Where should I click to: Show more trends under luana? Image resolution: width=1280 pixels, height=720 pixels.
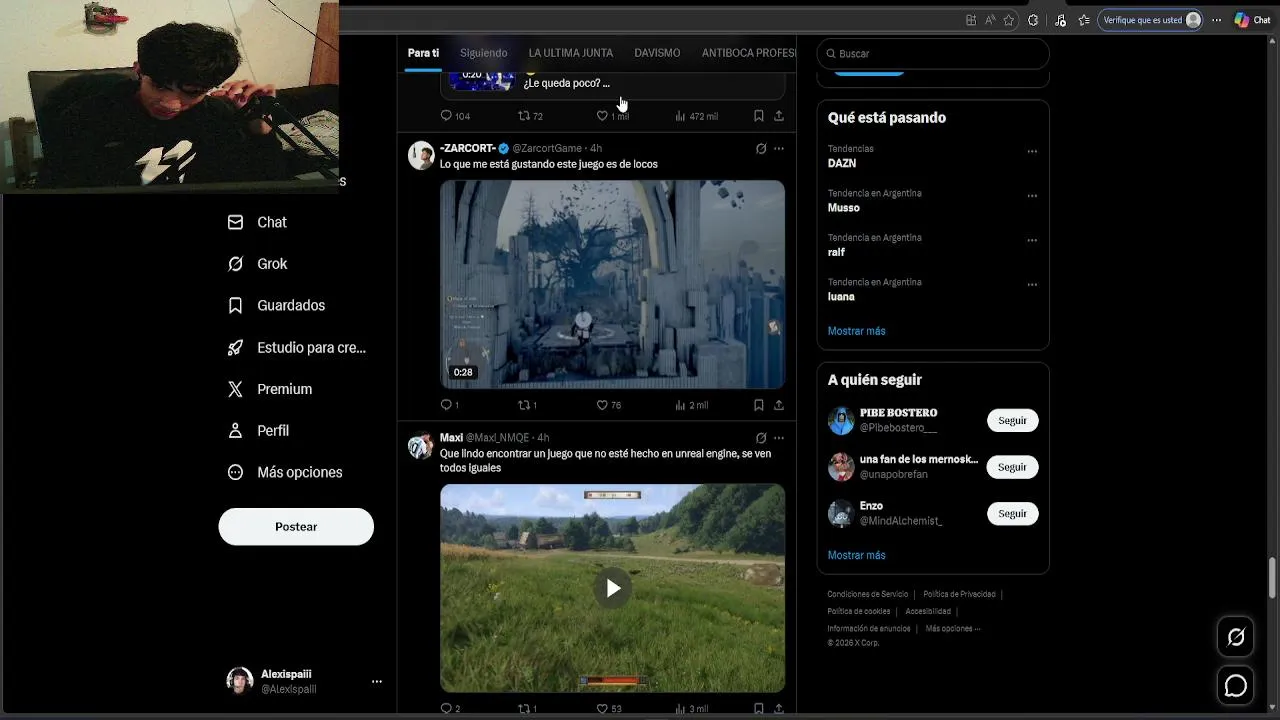[857, 331]
